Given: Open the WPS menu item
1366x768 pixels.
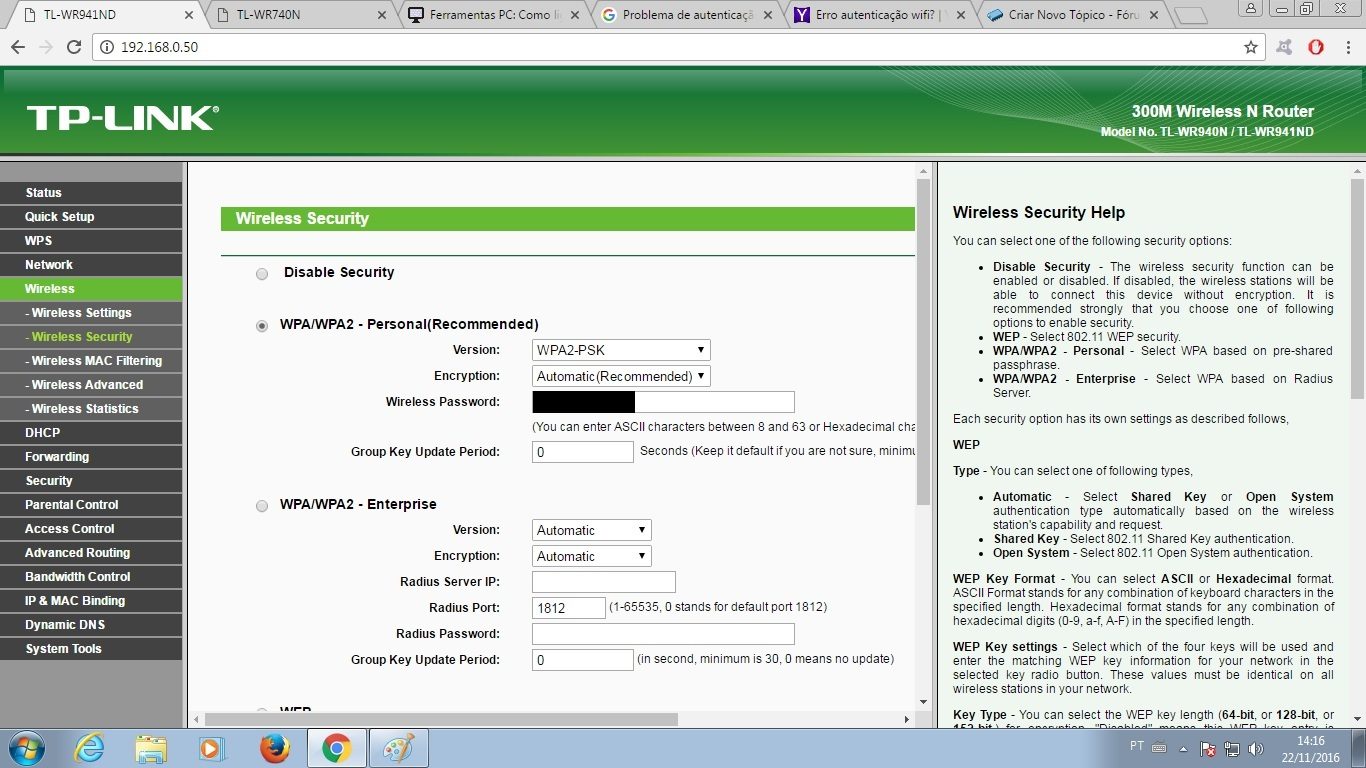Looking at the screenshot, I should 91,241.
